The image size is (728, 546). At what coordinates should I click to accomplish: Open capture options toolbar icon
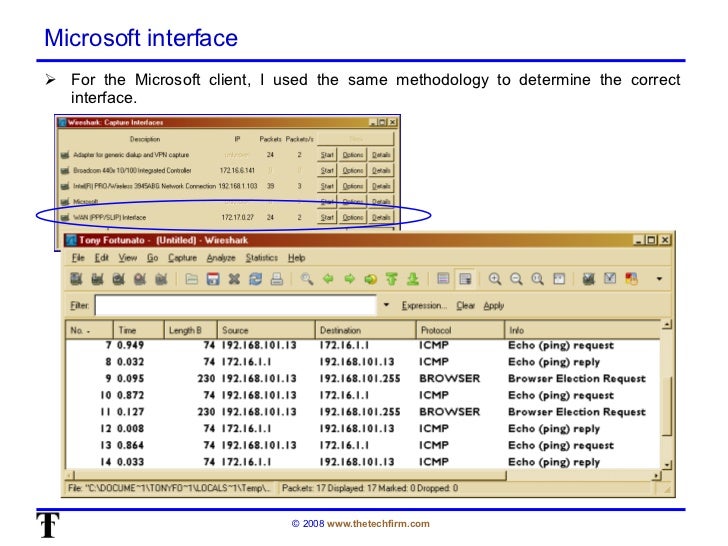(98, 279)
